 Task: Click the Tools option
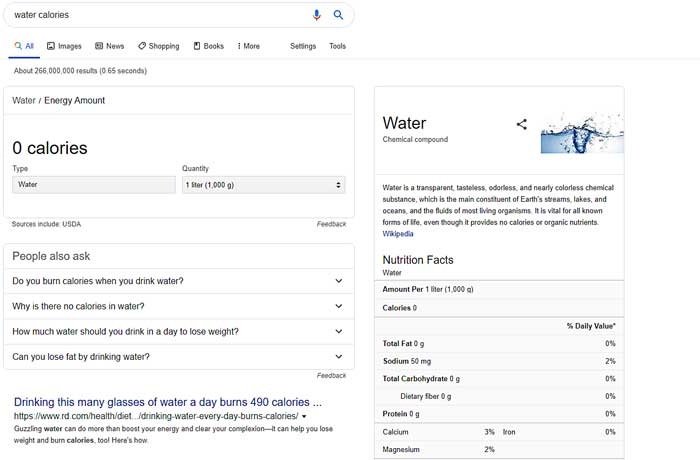click(x=337, y=46)
